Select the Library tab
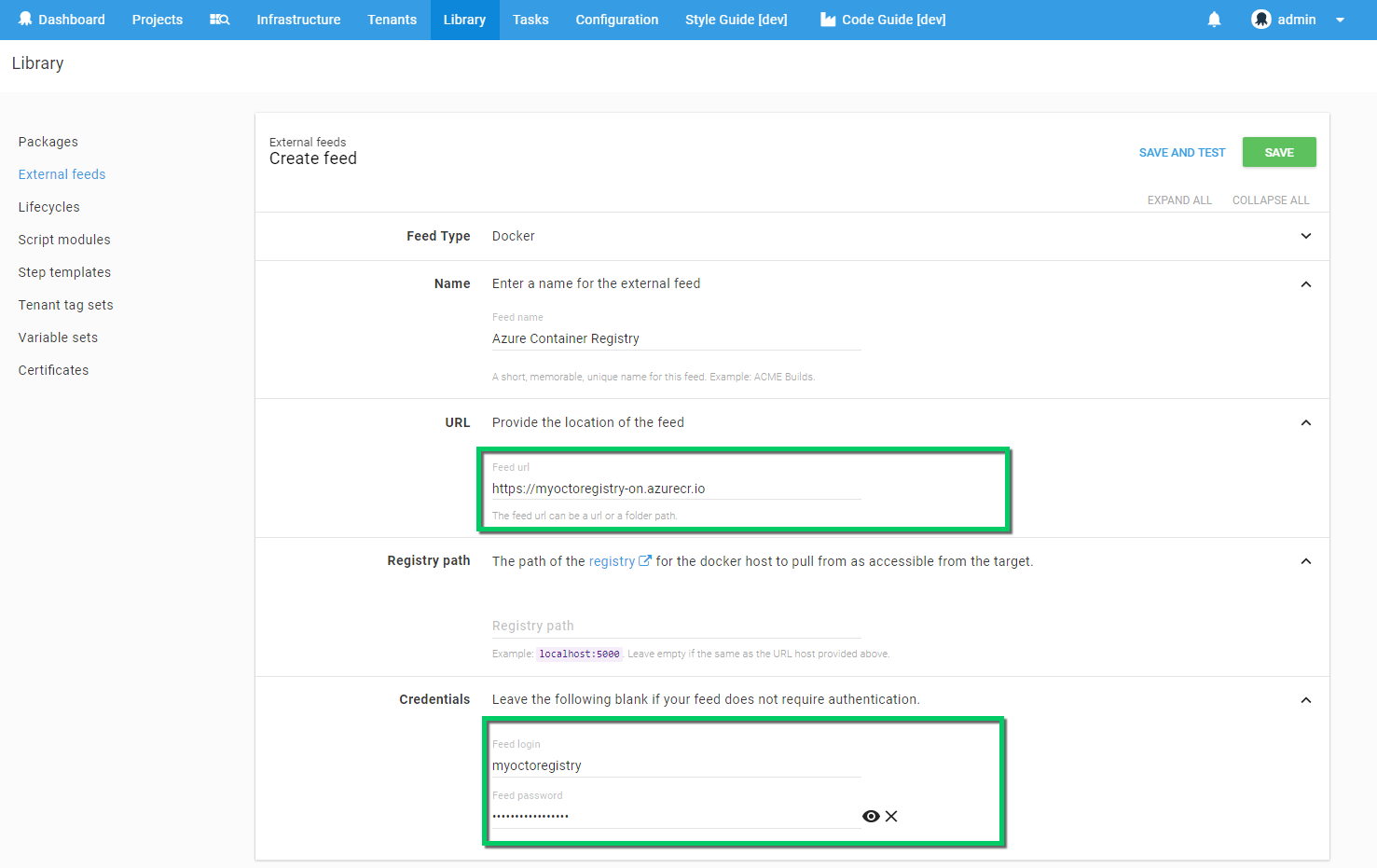Screen dimensions: 1377x868 (x=464, y=19)
